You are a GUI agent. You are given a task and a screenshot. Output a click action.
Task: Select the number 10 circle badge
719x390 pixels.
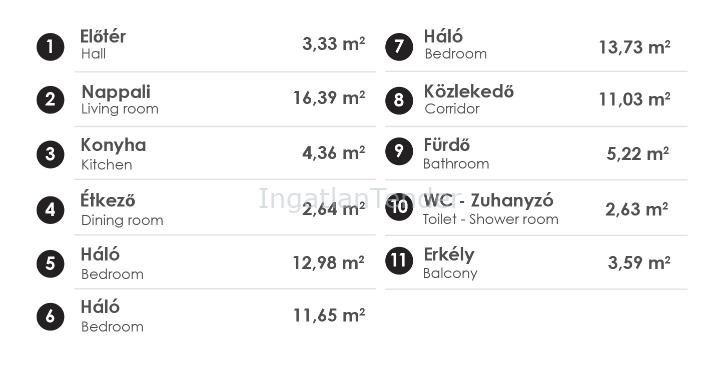pyautogui.click(x=399, y=207)
